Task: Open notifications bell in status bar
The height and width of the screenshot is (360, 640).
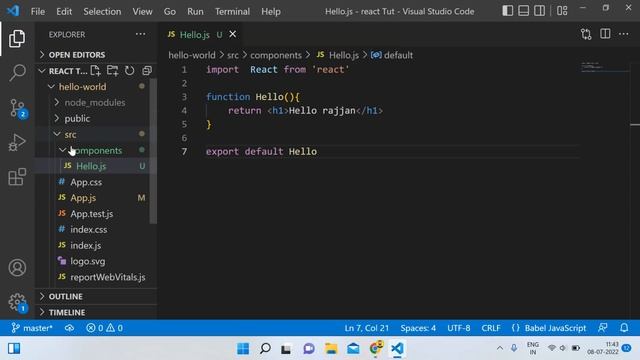Action: [624, 328]
